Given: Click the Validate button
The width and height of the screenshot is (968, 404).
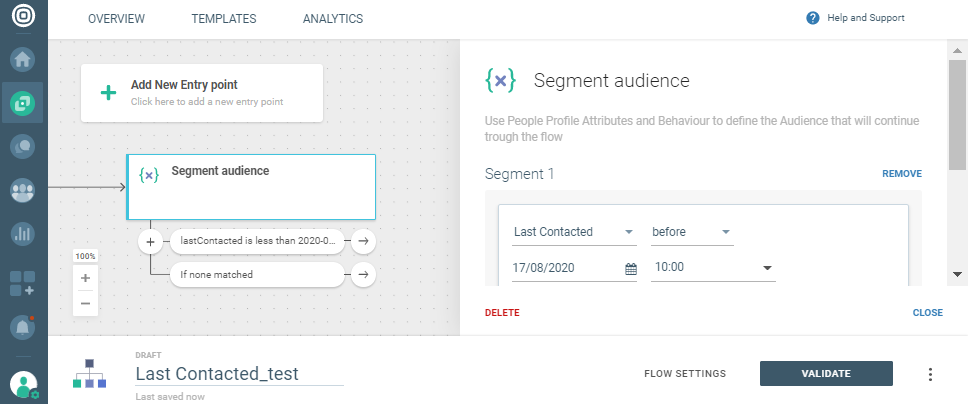Looking at the screenshot, I should pos(826,373).
